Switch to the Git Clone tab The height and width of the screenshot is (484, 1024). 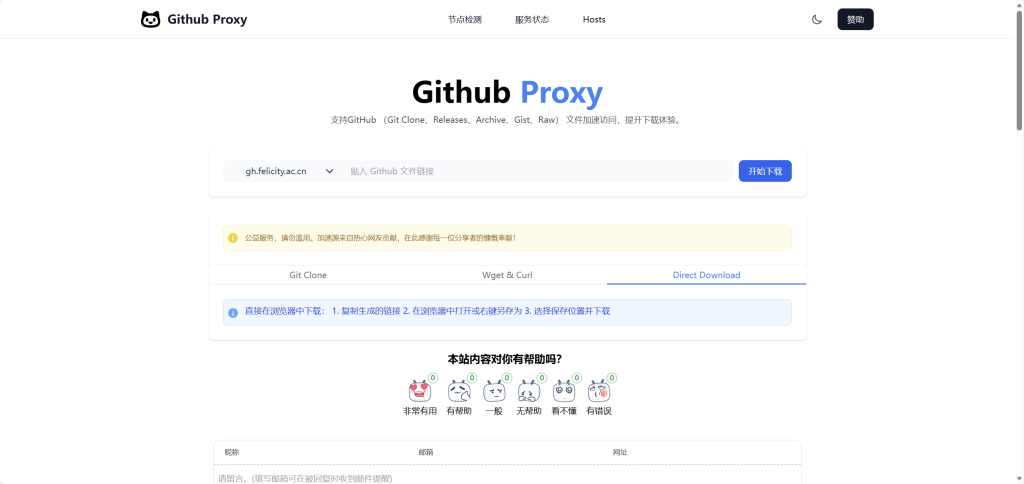pyautogui.click(x=308, y=275)
